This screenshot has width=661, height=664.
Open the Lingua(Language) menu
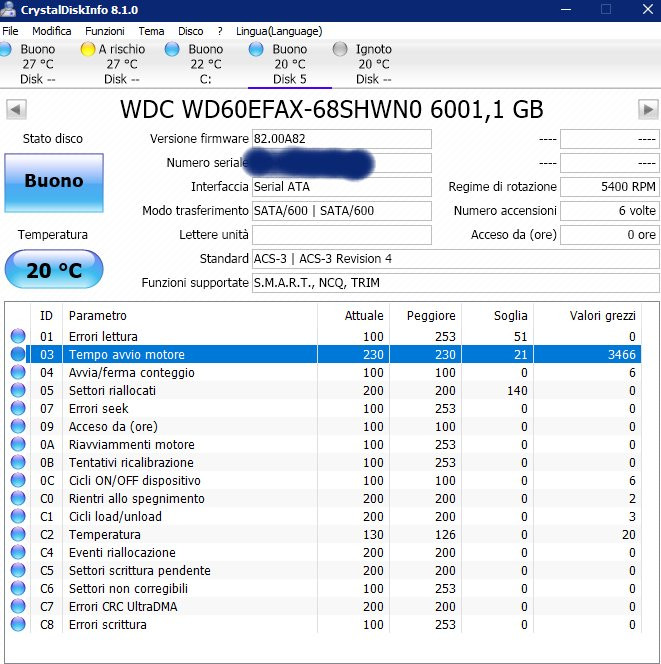(x=279, y=31)
